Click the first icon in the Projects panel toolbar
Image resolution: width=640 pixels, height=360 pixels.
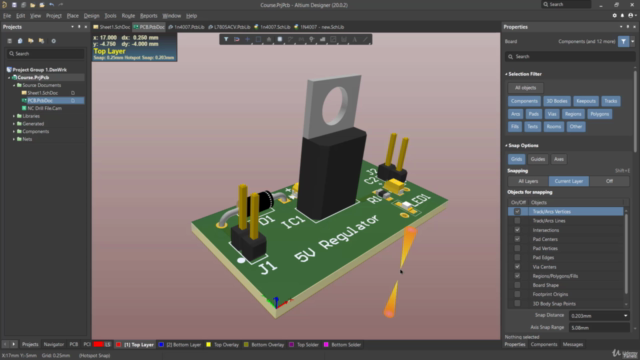[9, 41]
